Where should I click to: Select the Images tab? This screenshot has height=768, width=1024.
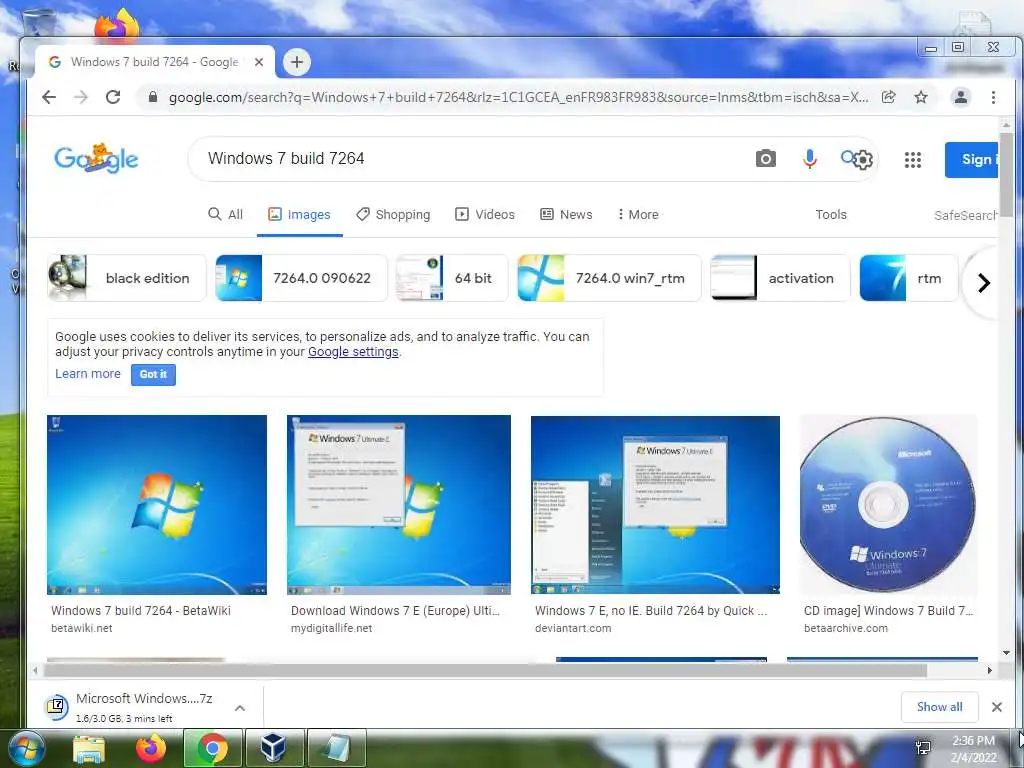click(299, 214)
